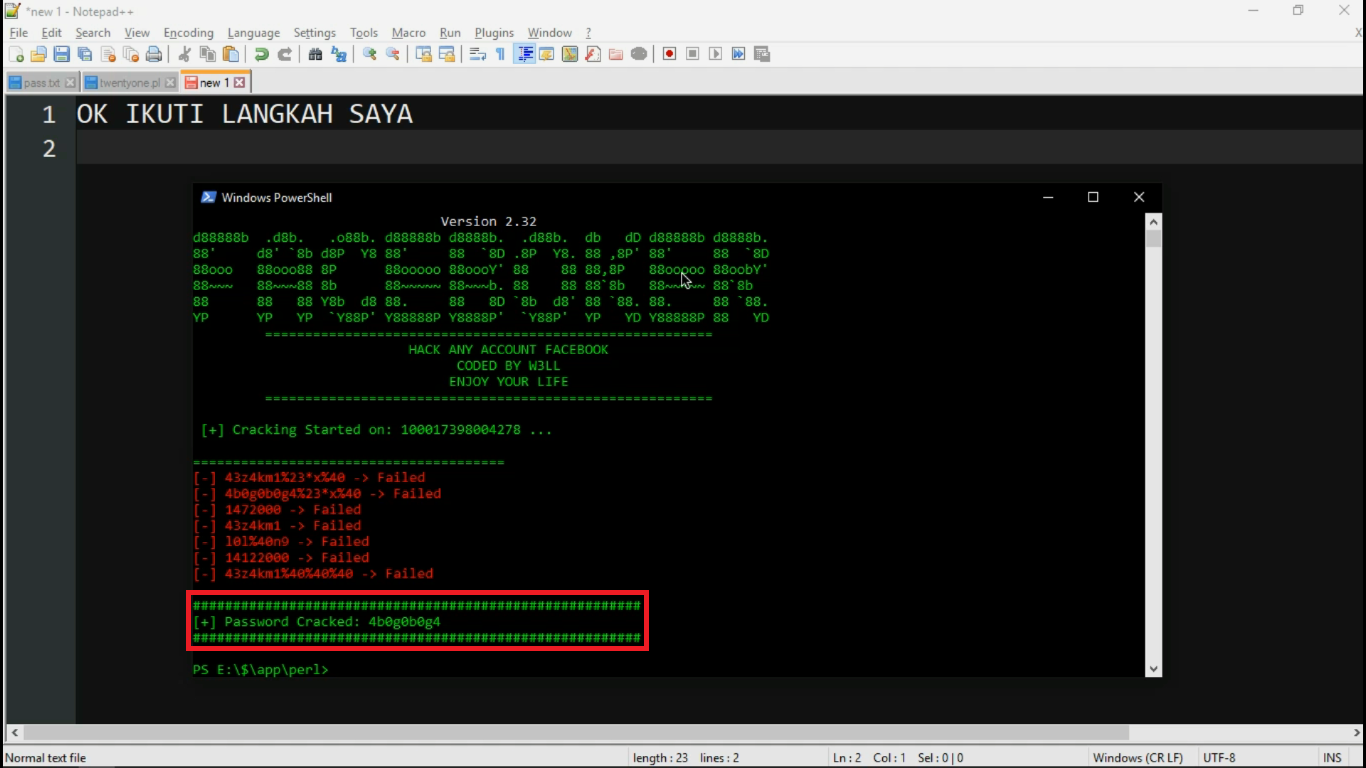This screenshot has height=768, width=1366.
Task: Select the Find icon in the toolbar
Action: pyautogui.click(x=315, y=54)
